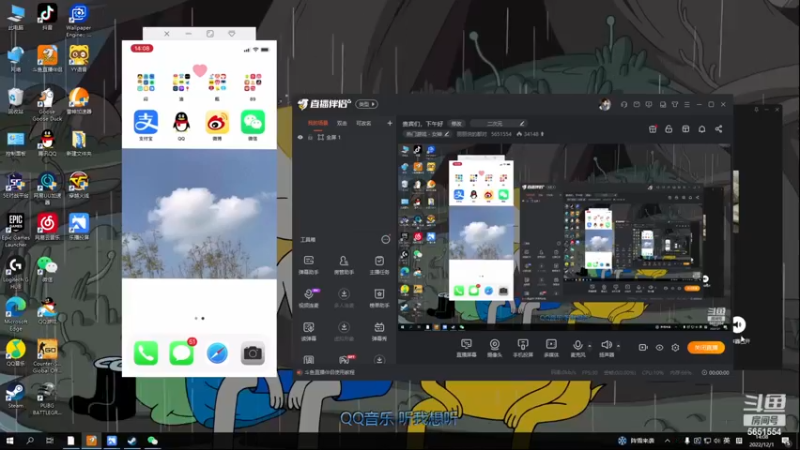The width and height of the screenshot is (800, 450).
Task: Click the phone mirror fullscreen icon
Action: pos(210,34)
